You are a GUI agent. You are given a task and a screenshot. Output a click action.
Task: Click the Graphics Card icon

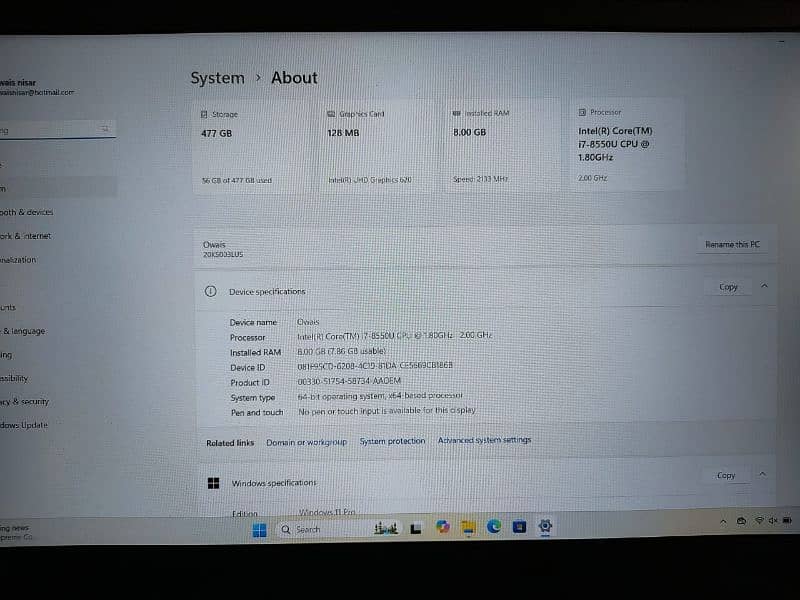331,114
